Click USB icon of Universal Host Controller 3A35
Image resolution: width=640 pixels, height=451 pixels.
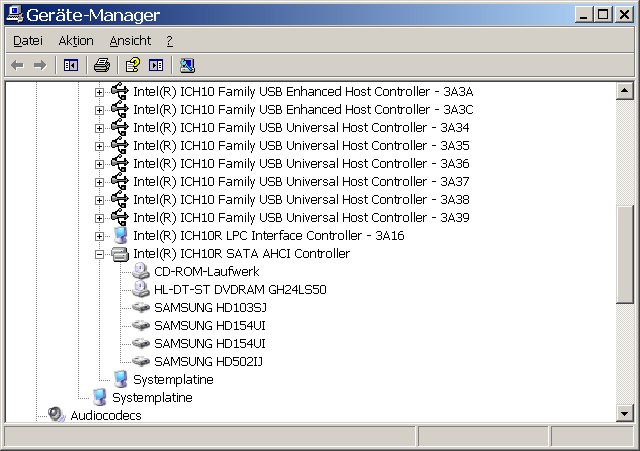click(x=120, y=145)
